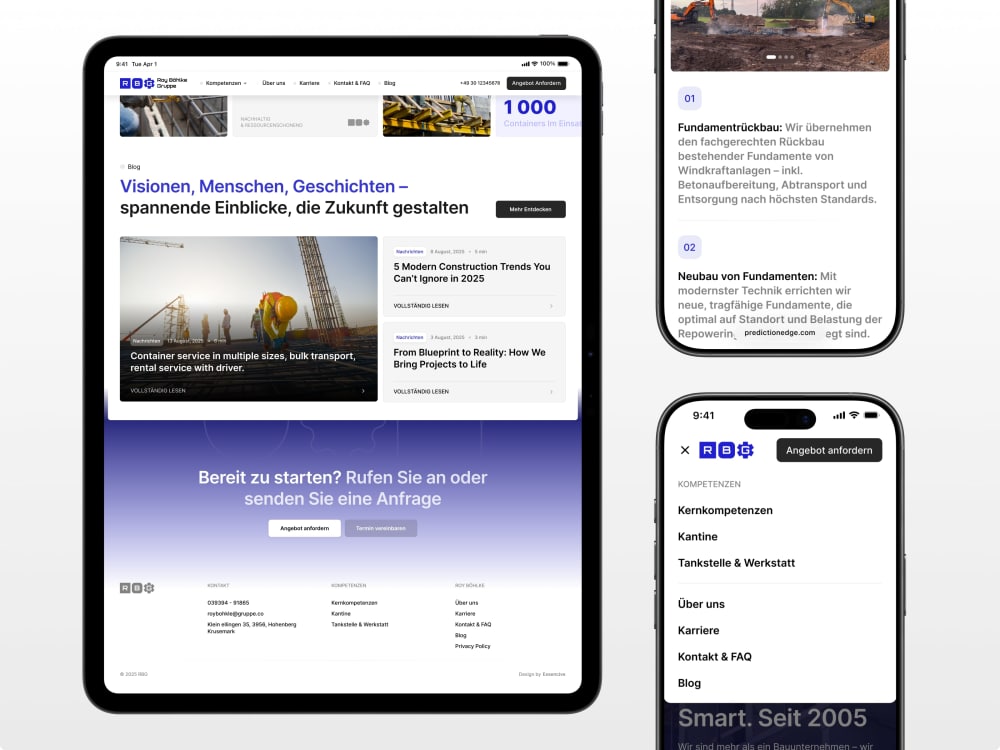The width and height of the screenshot is (1000, 750).
Task: Select Über uns in phone menu
Action: click(702, 604)
